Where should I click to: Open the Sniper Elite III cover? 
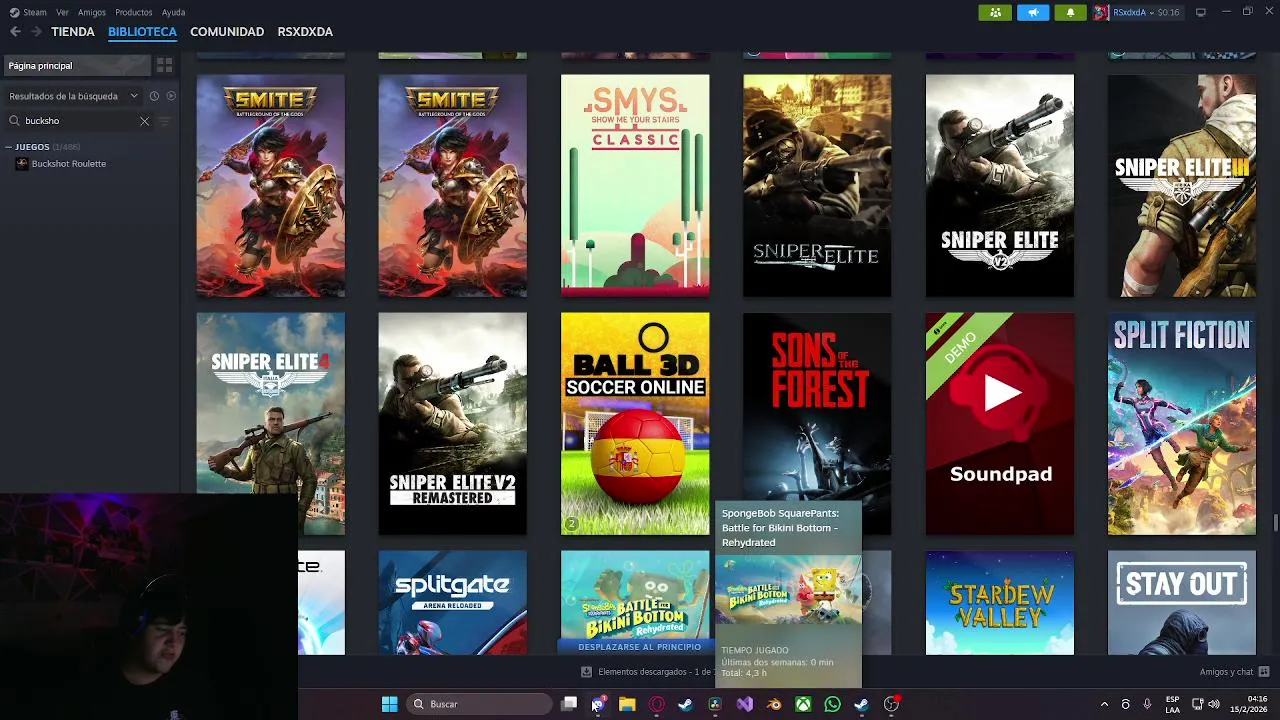coord(1182,185)
